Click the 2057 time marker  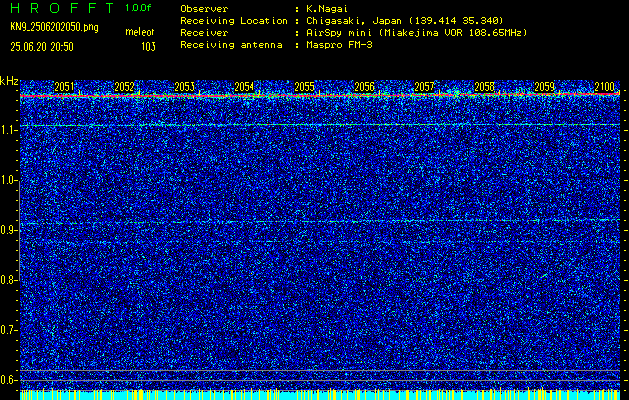[424, 87]
